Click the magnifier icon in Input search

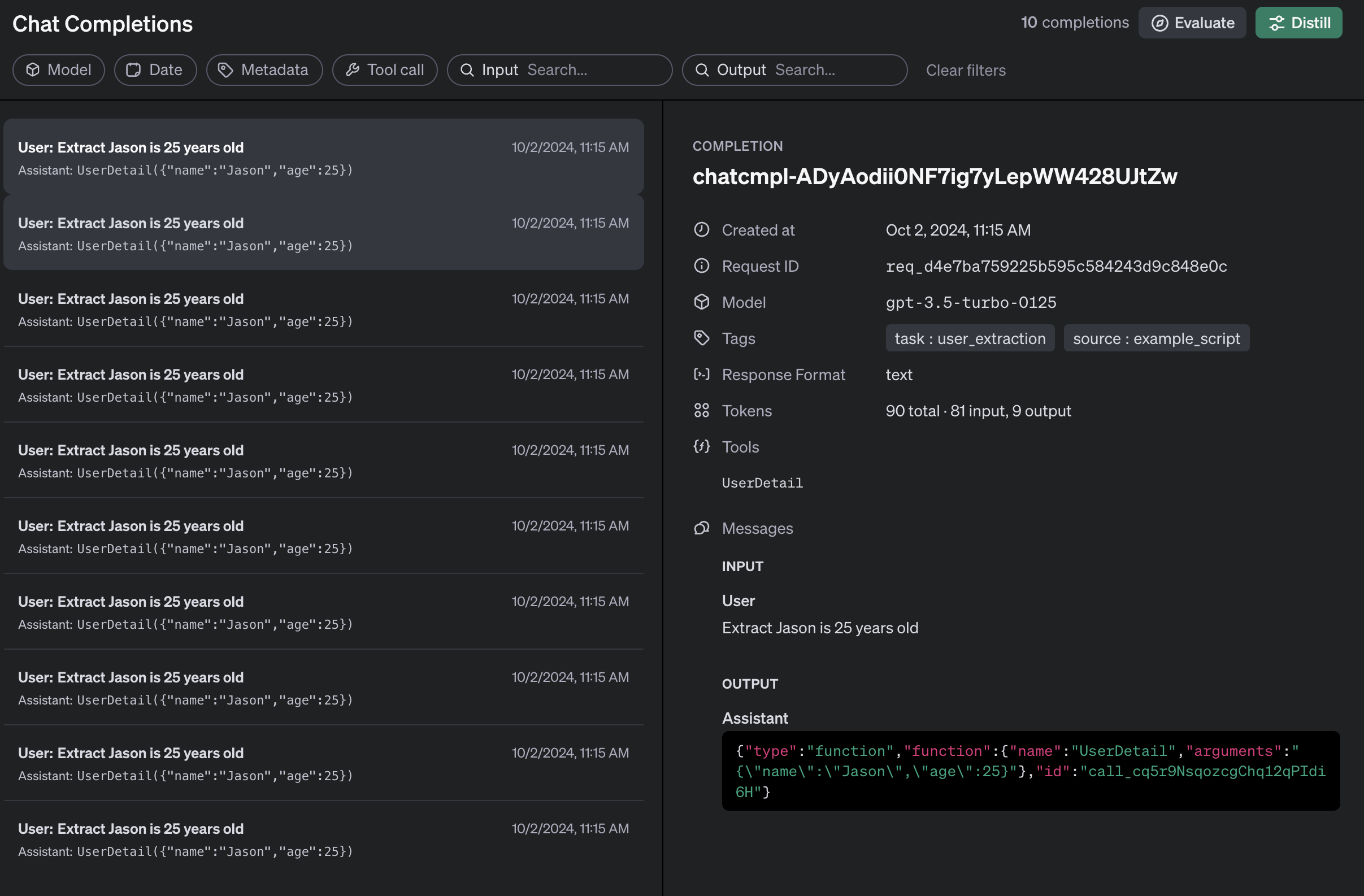(x=467, y=70)
